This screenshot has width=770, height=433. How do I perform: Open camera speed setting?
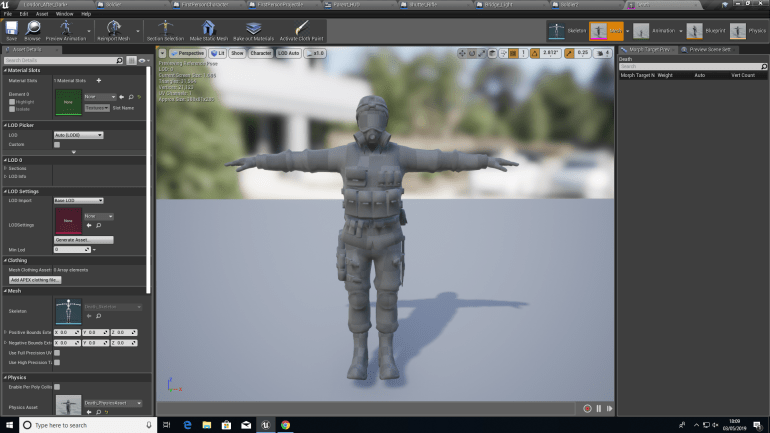[603, 53]
